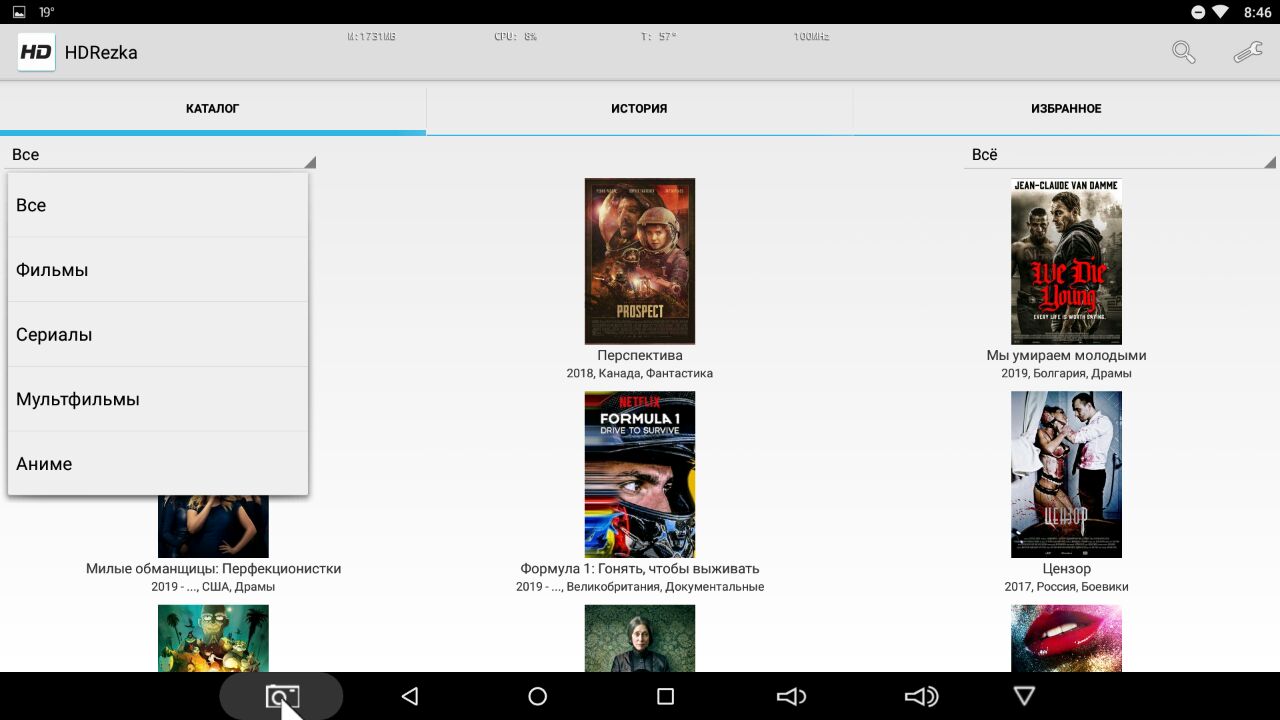
Task: Click the '2019 - ..., США, Драмы' caption
Action: click(213, 587)
